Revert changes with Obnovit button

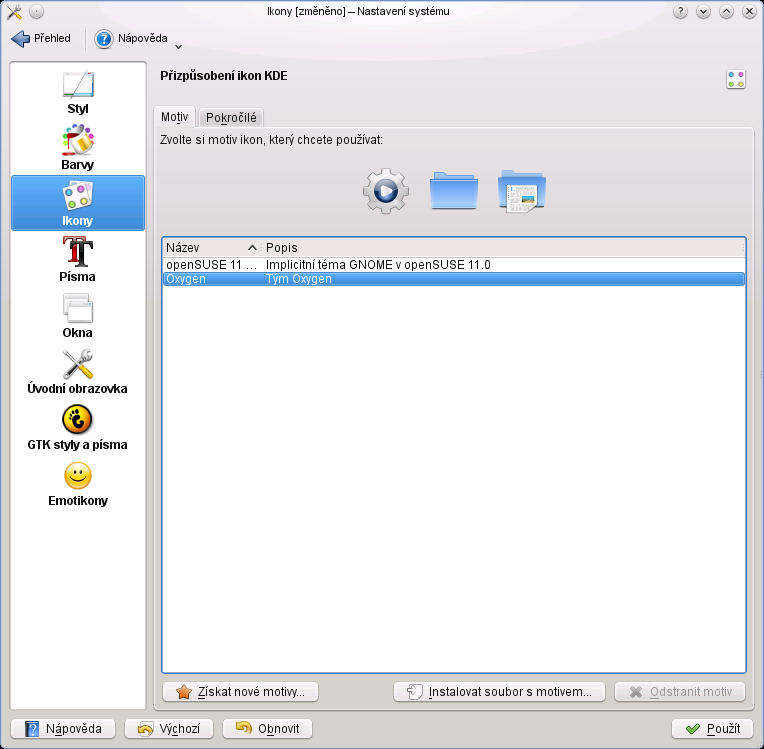(x=267, y=729)
